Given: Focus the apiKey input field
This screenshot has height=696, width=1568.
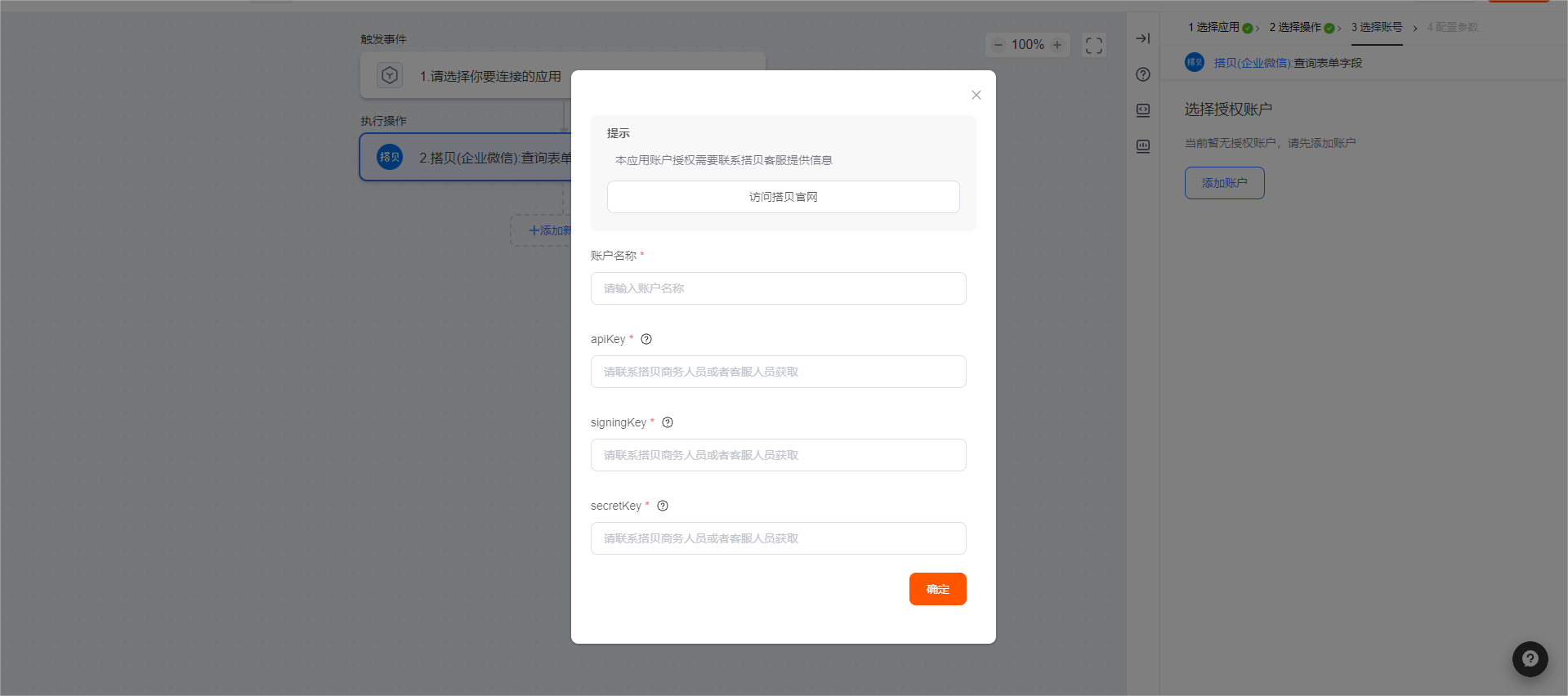Looking at the screenshot, I should pyautogui.click(x=778, y=372).
